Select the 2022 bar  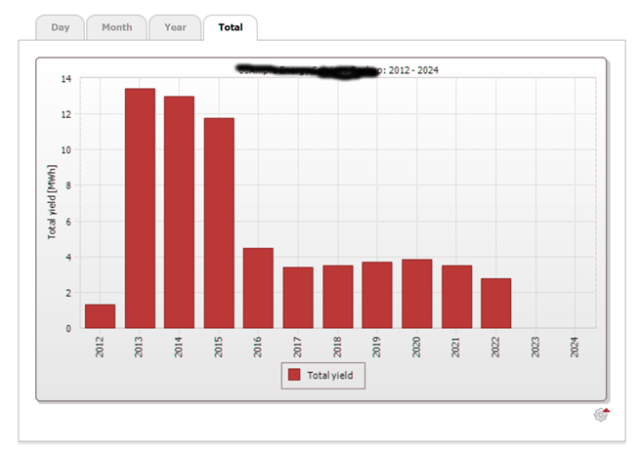tap(496, 303)
